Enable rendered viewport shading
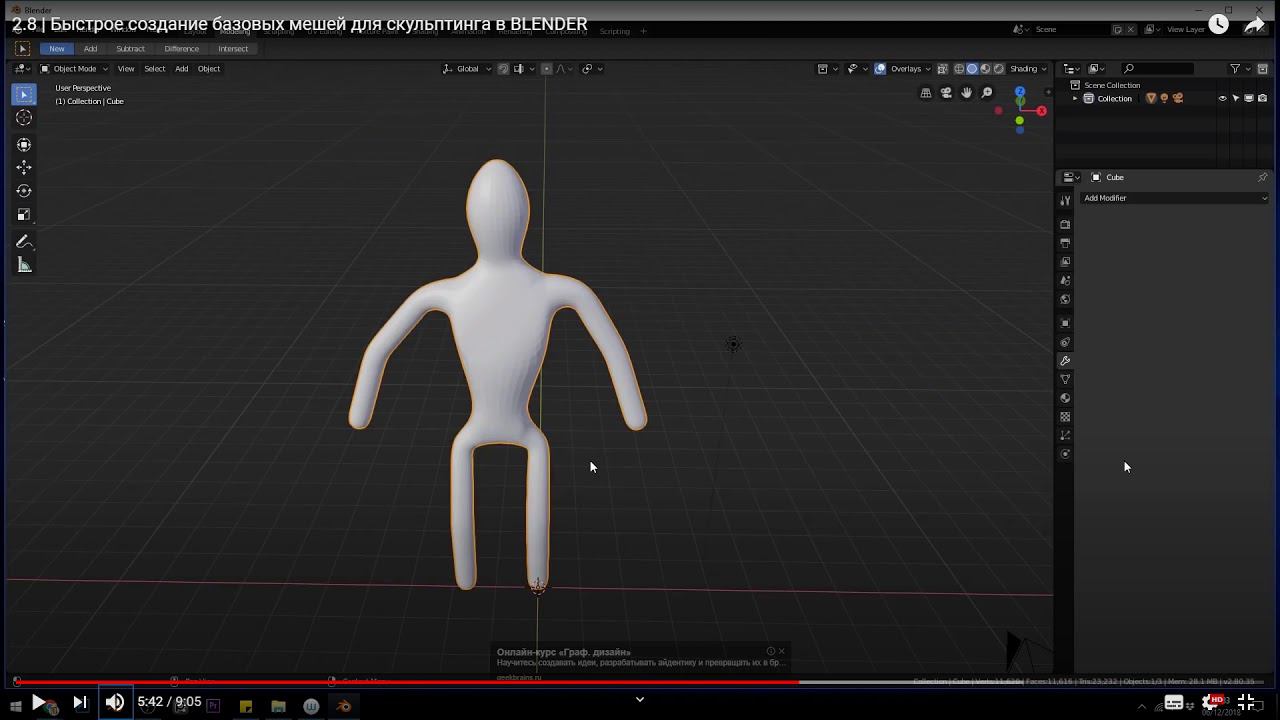Image resolution: width=1280 pixels, height=720 pixels. (x=998, y=69)
